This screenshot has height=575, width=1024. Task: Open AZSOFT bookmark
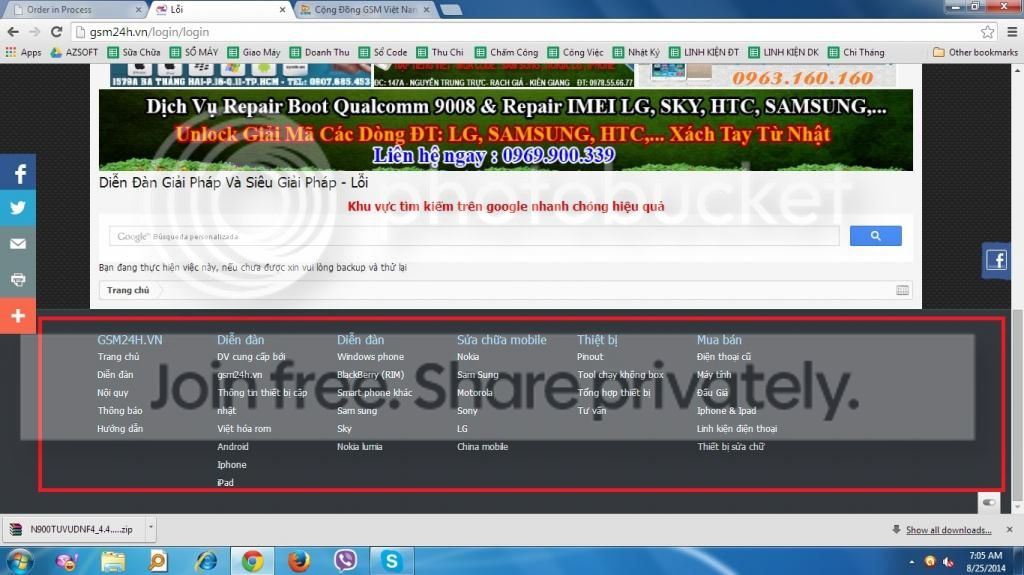[x=74, y=52]
